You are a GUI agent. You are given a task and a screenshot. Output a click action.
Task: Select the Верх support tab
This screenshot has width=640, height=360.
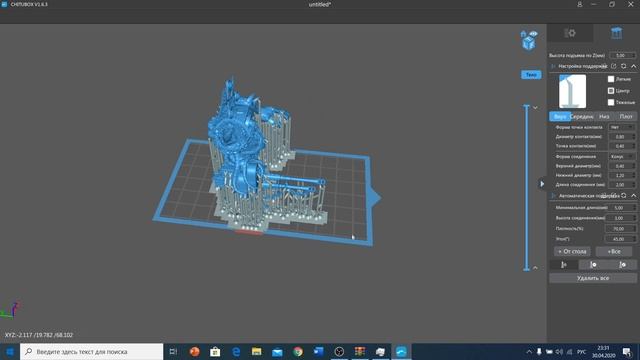[560, 116]
